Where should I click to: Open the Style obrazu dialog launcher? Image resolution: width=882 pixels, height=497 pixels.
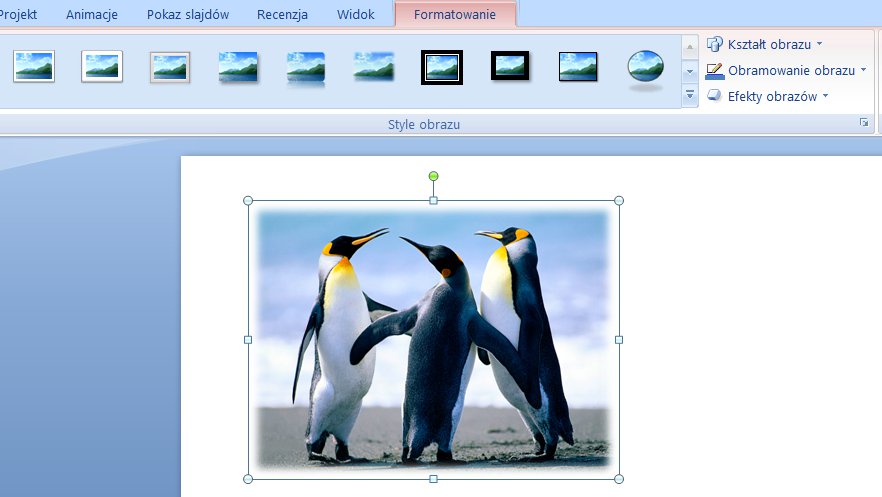[x=864, y=123]
